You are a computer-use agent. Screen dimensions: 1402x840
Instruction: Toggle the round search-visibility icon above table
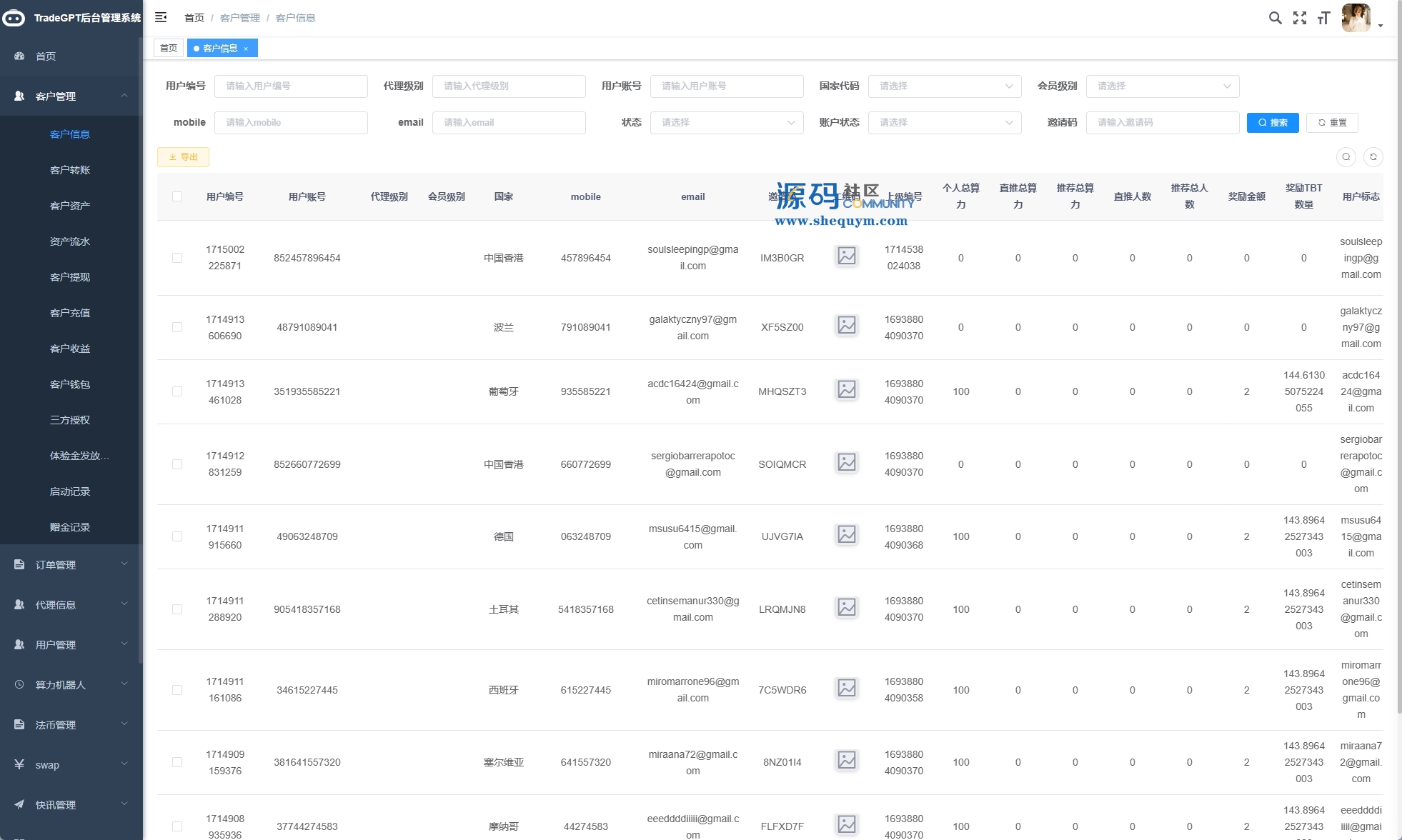(x=1346, y=157)
